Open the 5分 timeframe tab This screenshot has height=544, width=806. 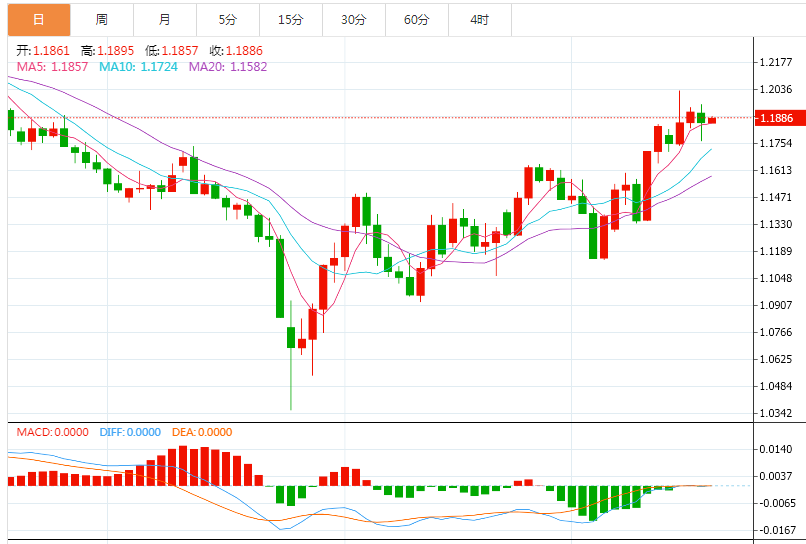click(x=228, y=20)
